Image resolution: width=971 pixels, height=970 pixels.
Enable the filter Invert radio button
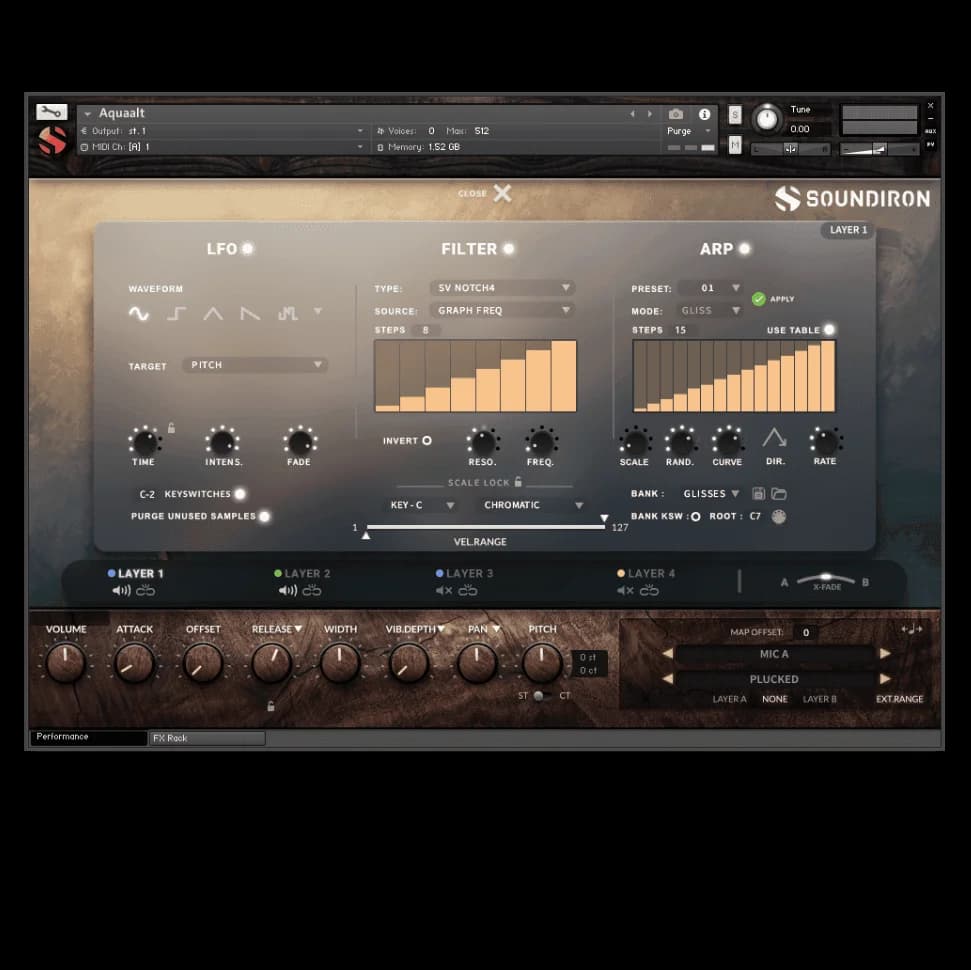coord(427,441)
